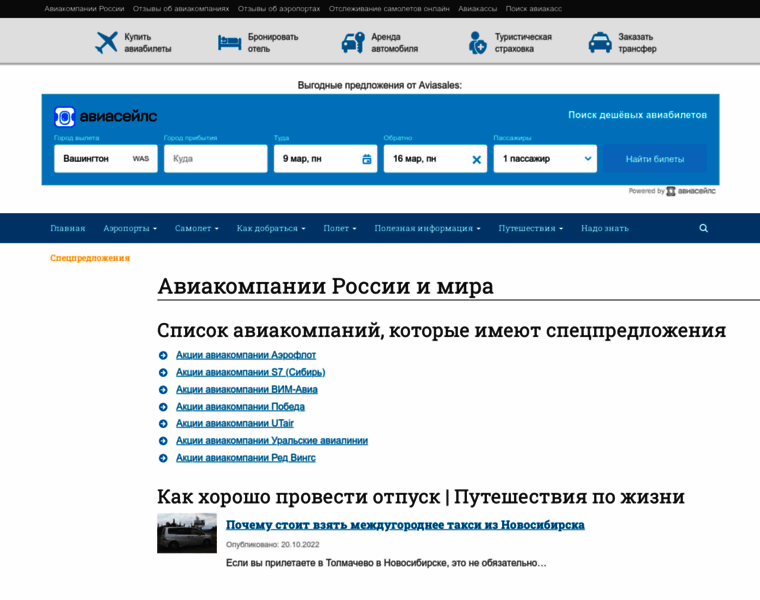The image size is (760, 600).
Task: Open the Novosibirsk taxi article thumbnail
Action: point(187,533)
